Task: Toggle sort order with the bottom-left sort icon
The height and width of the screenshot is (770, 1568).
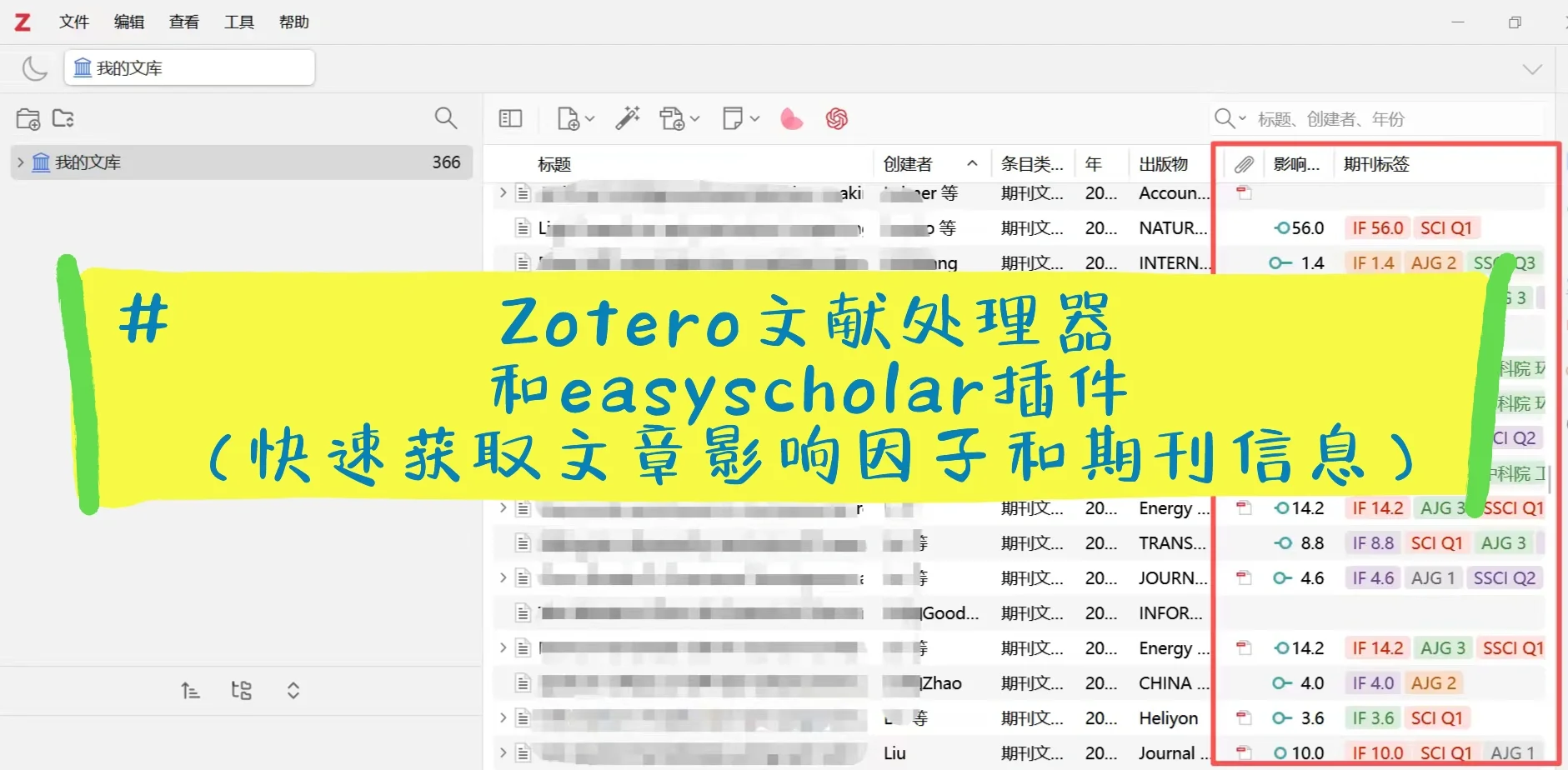Action: pyautogui.click(x=191, y=690)
